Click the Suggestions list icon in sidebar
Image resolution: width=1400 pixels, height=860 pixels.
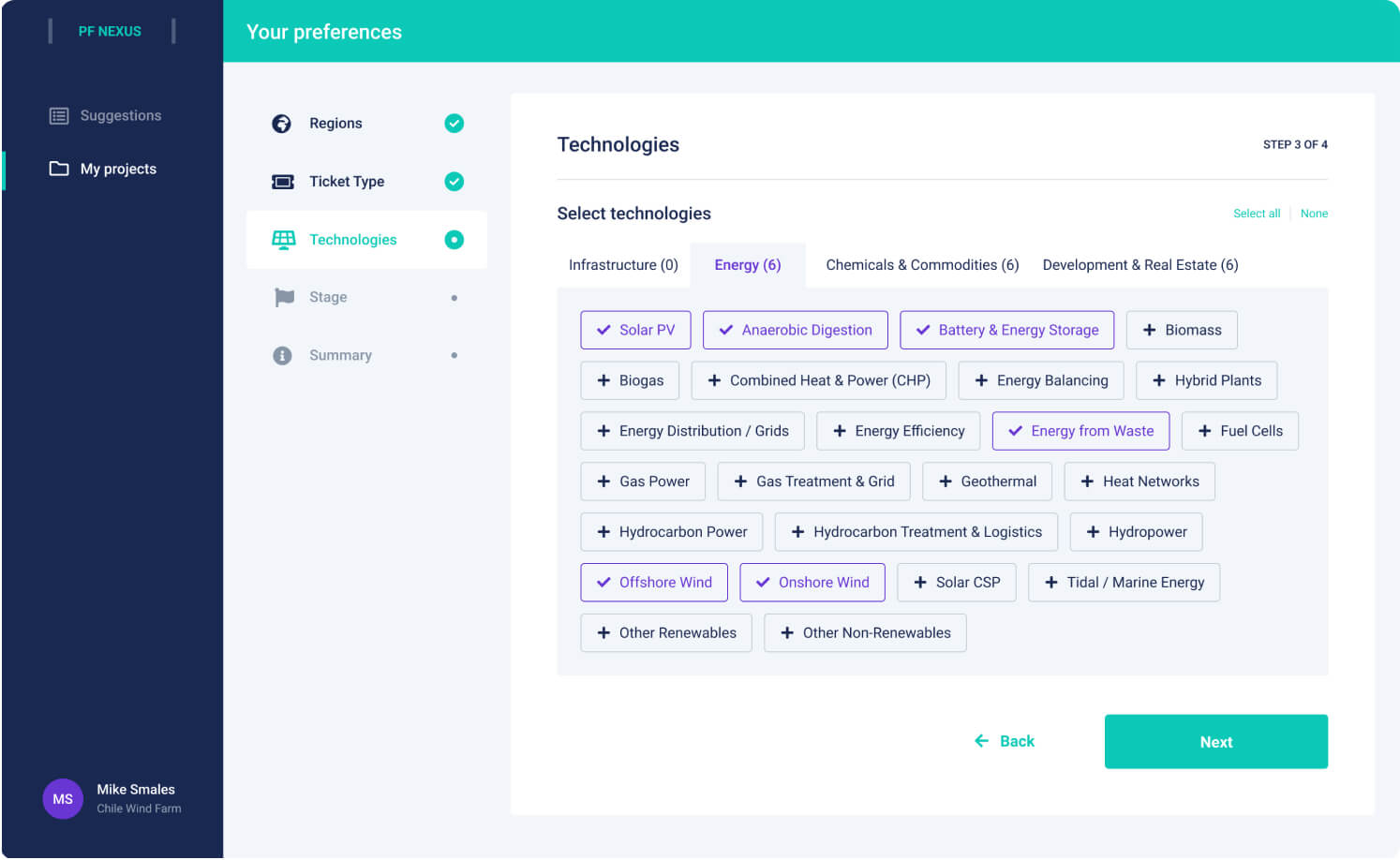[x=59, y=116]
